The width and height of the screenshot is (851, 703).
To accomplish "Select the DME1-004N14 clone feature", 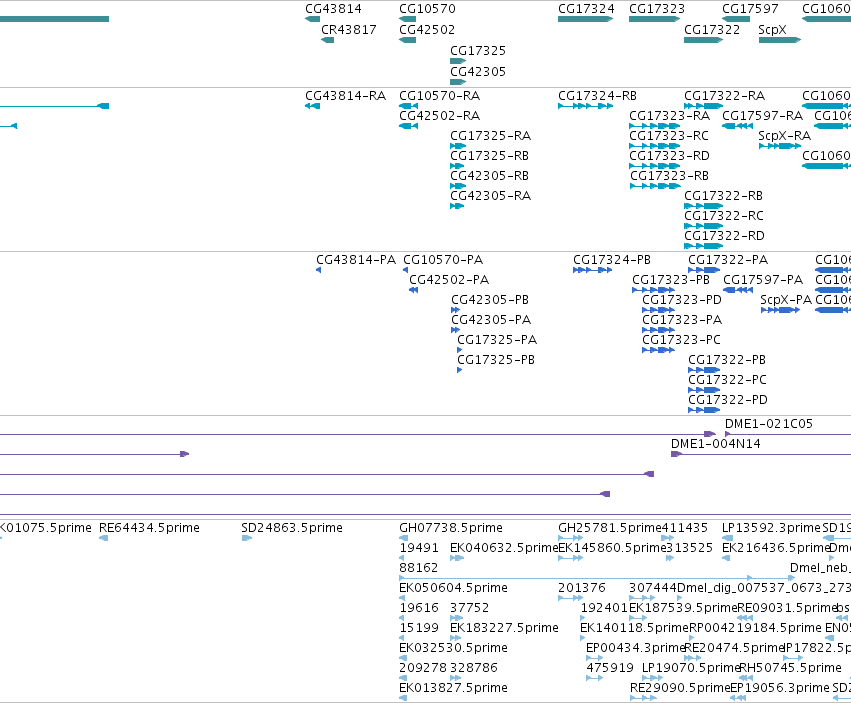I will tap(761, 454).
